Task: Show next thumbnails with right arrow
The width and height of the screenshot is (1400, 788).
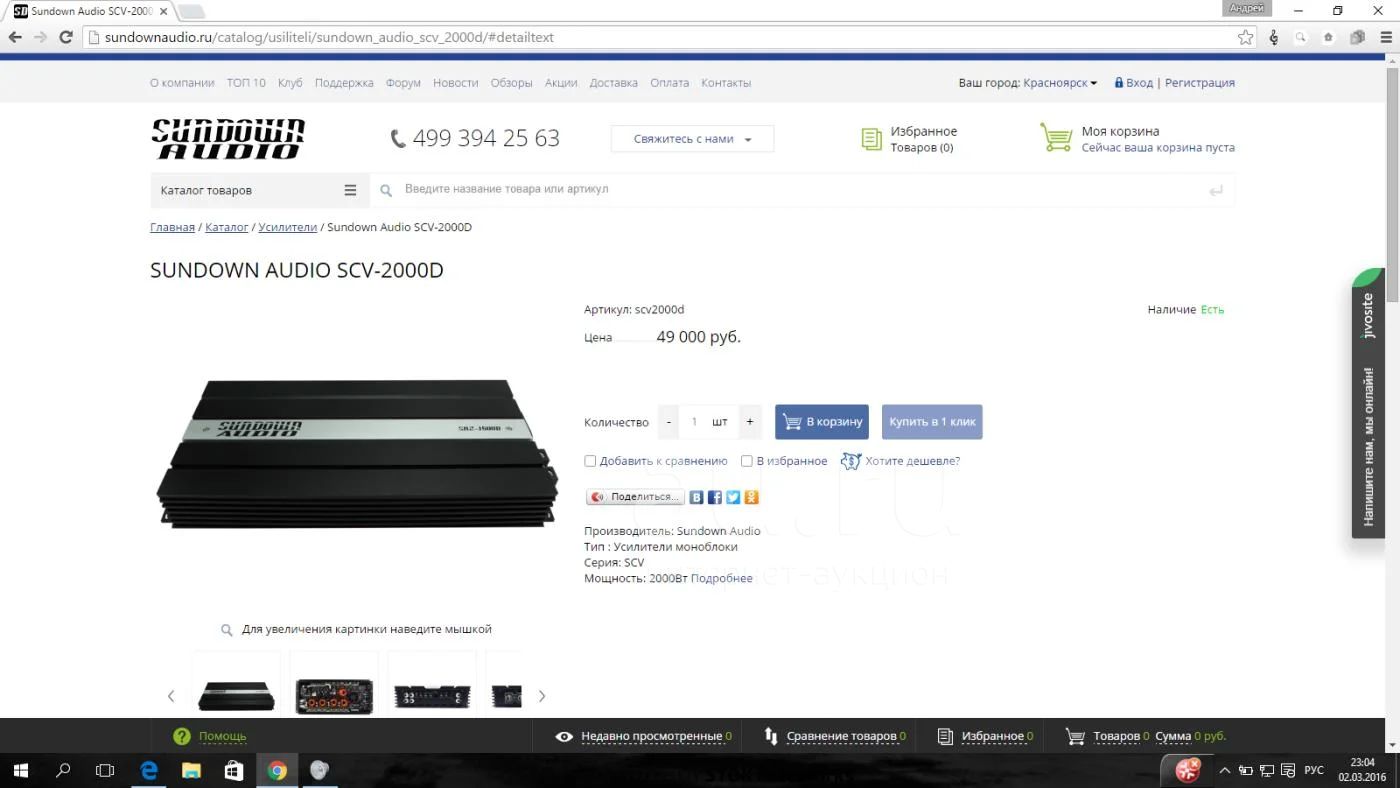Action: coord(542,696)
